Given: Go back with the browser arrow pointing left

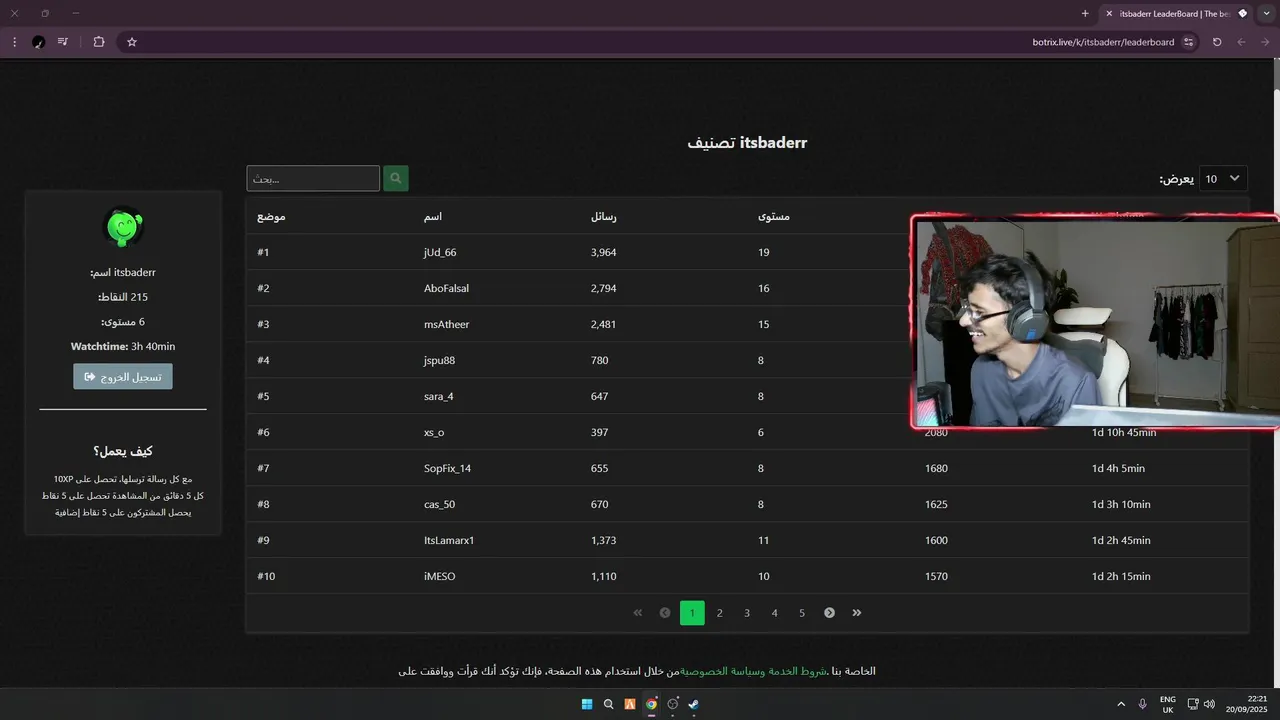Looking at the screenshot, I should pos(1241,42).
